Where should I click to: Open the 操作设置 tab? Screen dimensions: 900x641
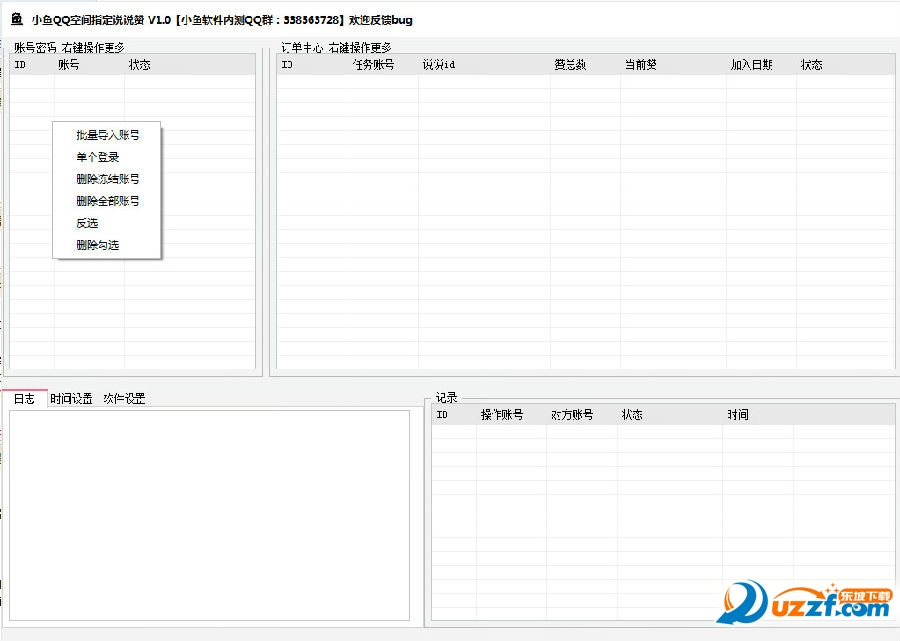124,398
